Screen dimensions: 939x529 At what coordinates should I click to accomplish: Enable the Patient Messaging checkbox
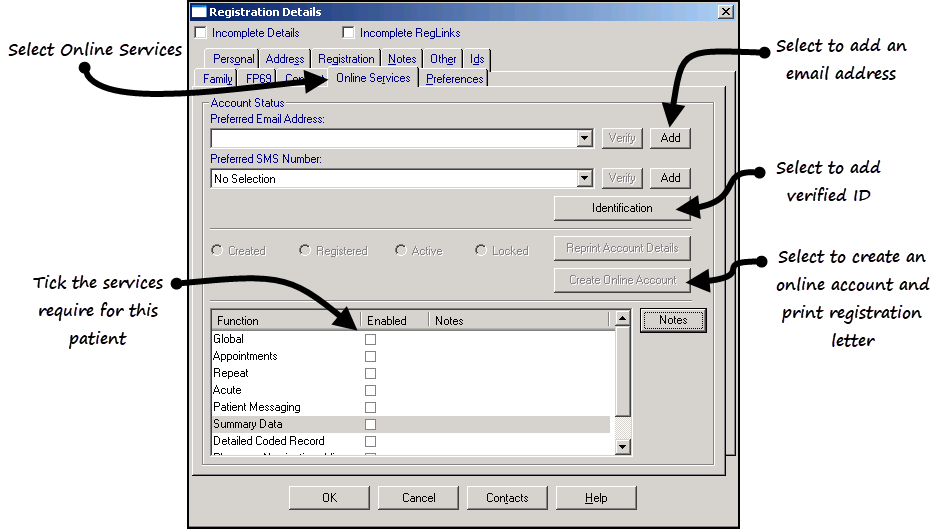point(371,407)
